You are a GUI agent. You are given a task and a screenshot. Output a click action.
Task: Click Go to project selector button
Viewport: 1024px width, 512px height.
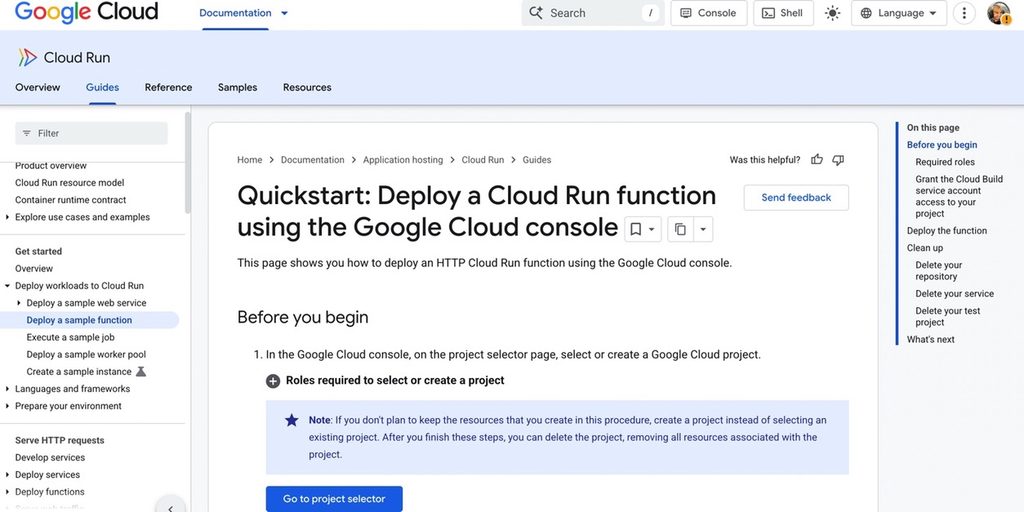pos(334,499)
